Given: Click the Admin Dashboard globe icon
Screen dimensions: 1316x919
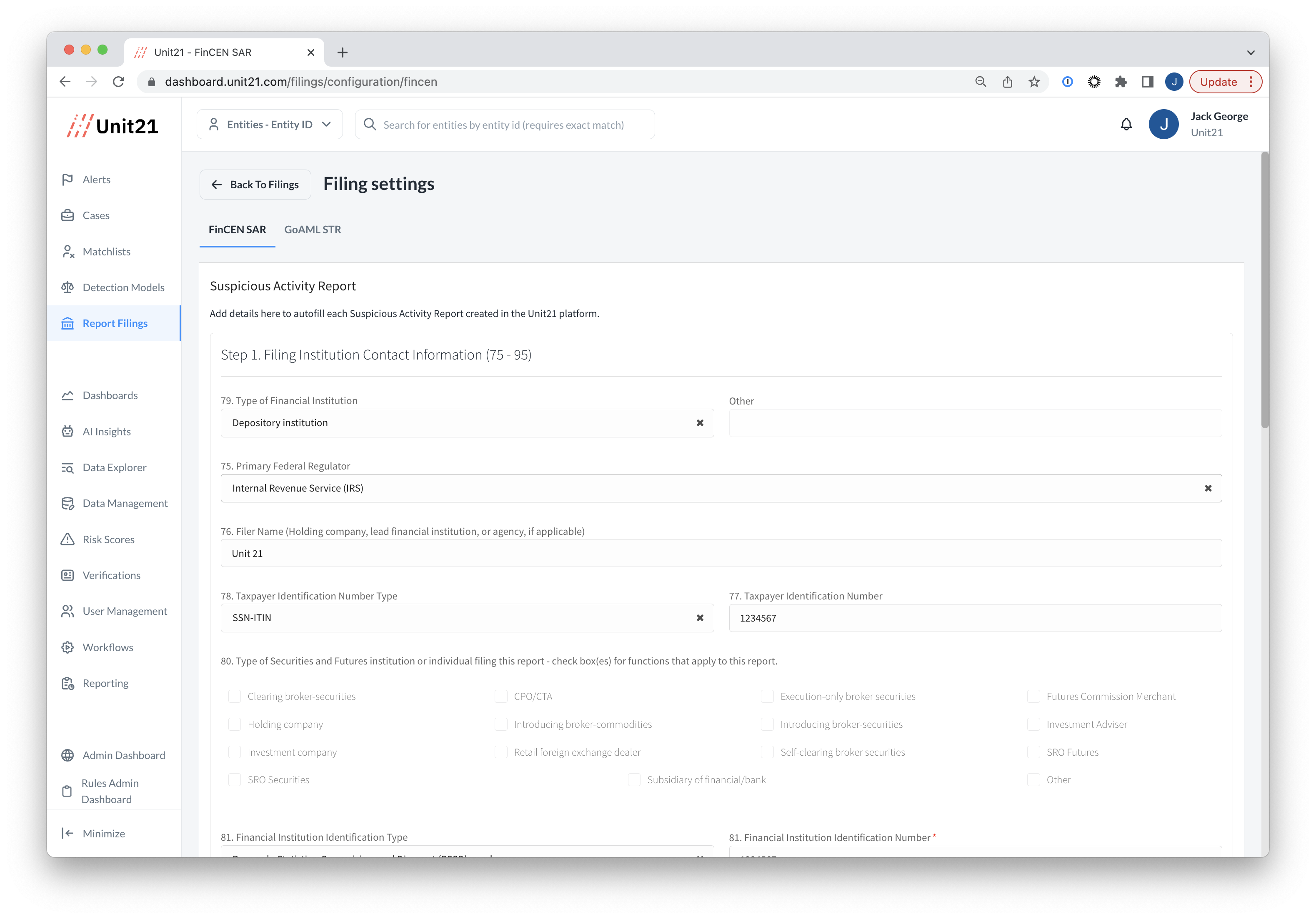Looking at the screenshot, I should [x=68, y=755].
